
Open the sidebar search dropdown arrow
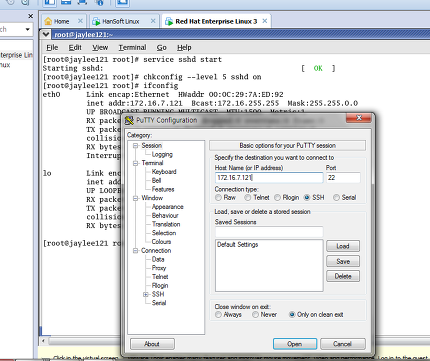click(27, 29)
